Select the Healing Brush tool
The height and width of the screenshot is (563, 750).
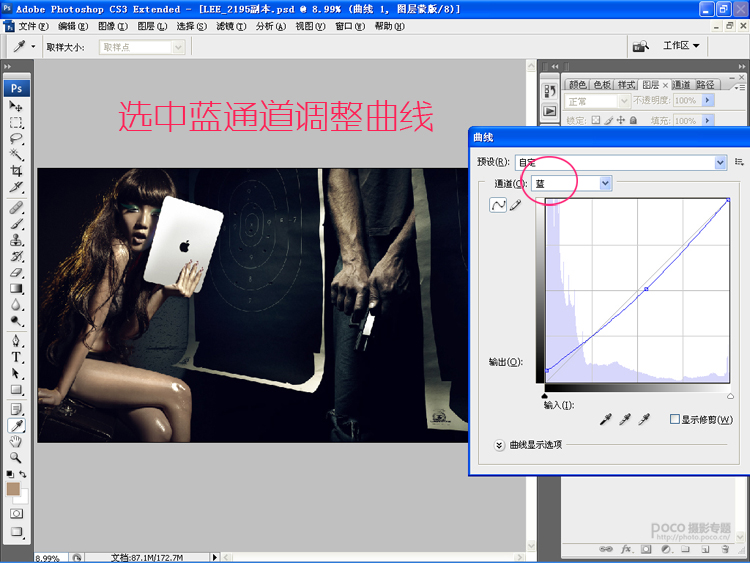[16, 208]
